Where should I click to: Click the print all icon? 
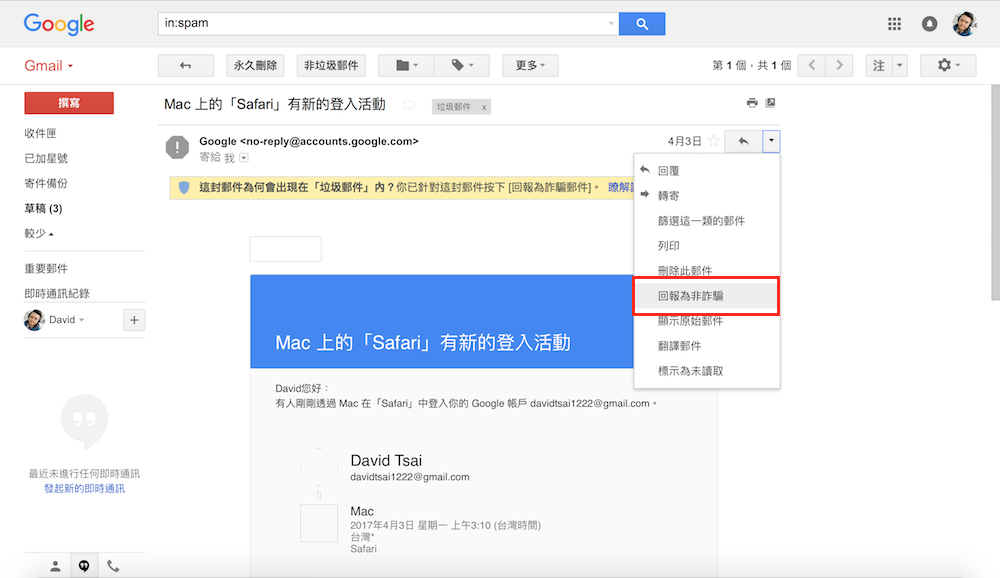[x=752, y=103]
